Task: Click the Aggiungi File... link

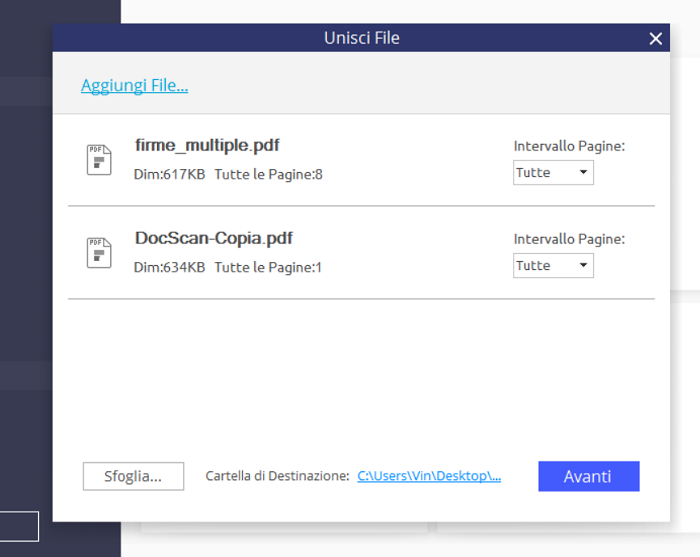Action: click(134, 85)
